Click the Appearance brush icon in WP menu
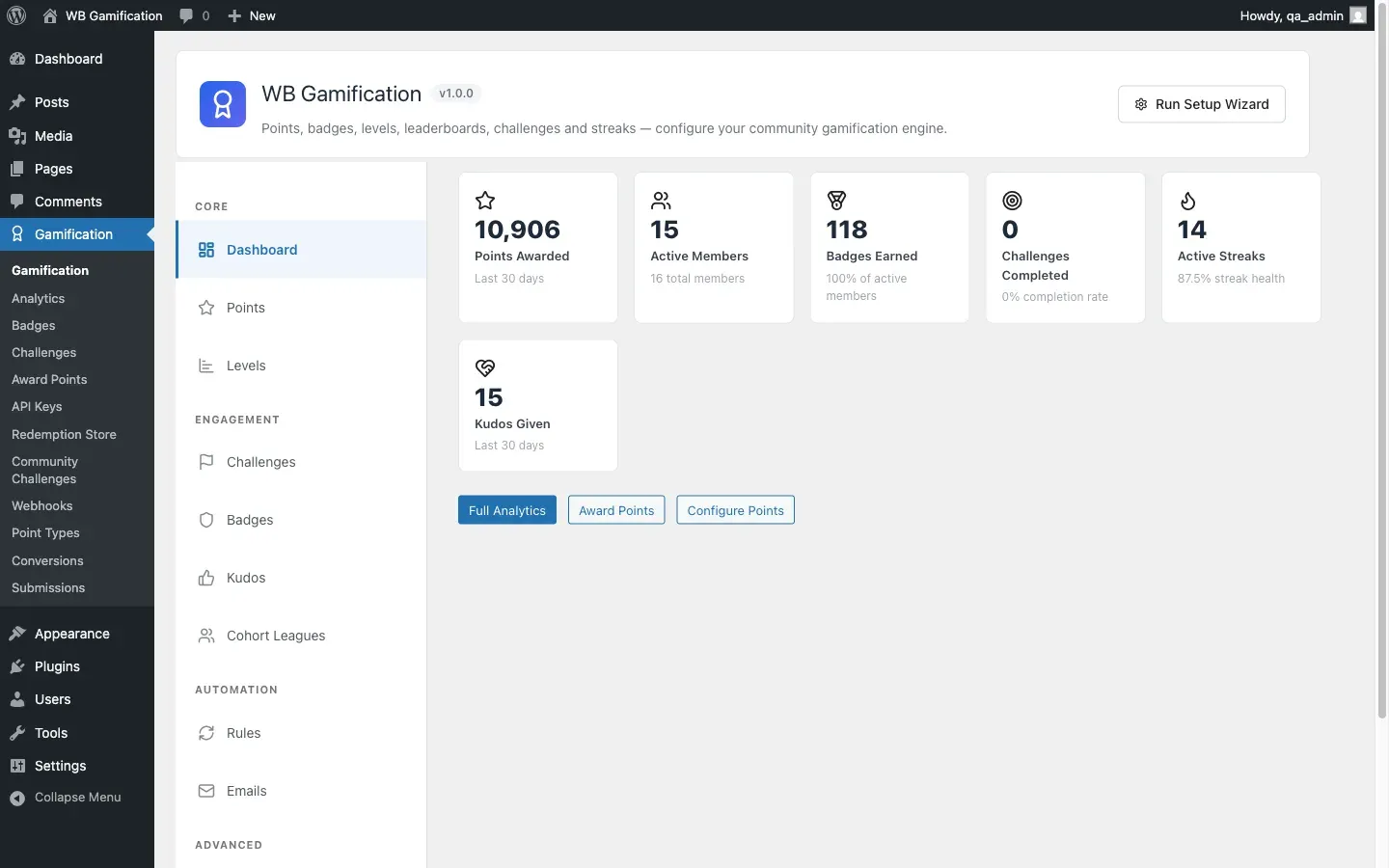This screenshot has width=1389, height=868. tap(17, 634)
